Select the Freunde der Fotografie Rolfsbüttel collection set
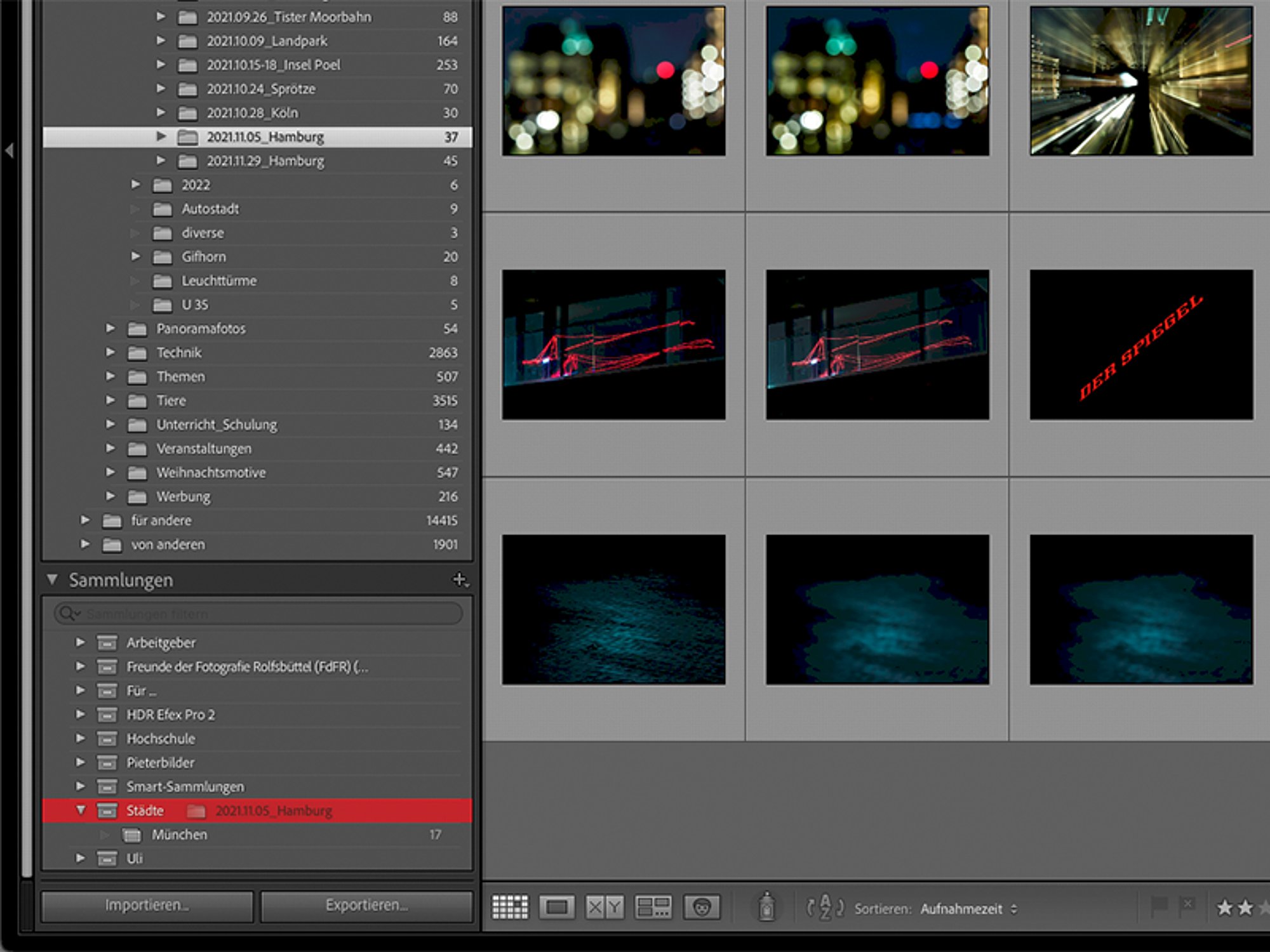1270x952 pixels. coord(257,667)
